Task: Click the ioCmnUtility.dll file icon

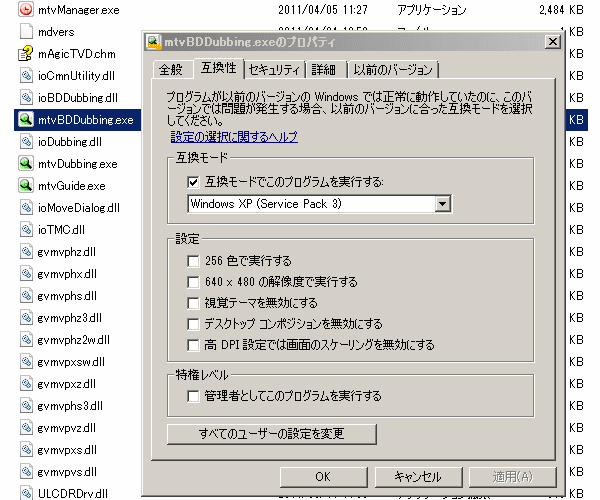Action: click(x=26, y=75)
